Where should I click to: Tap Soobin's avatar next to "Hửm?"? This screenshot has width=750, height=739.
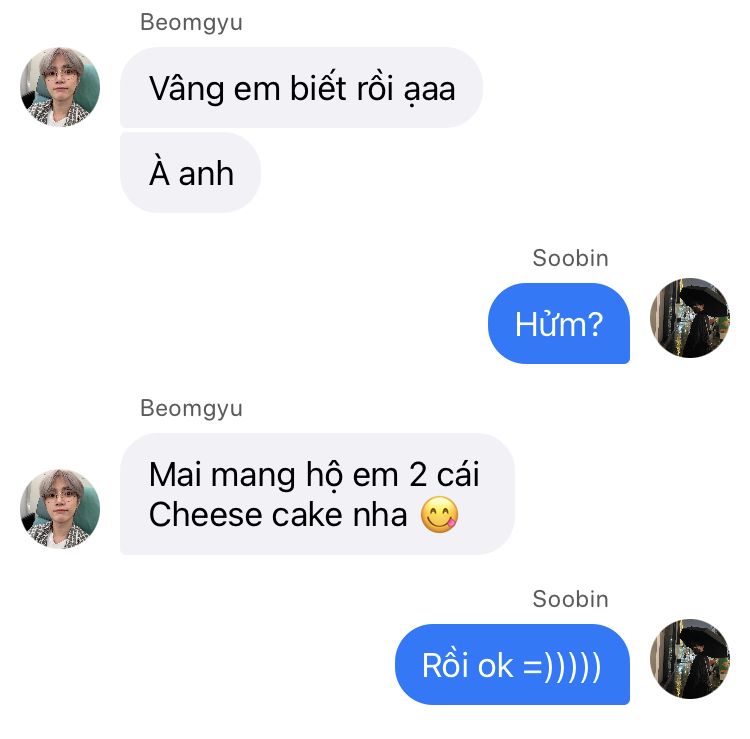(690, 318)
